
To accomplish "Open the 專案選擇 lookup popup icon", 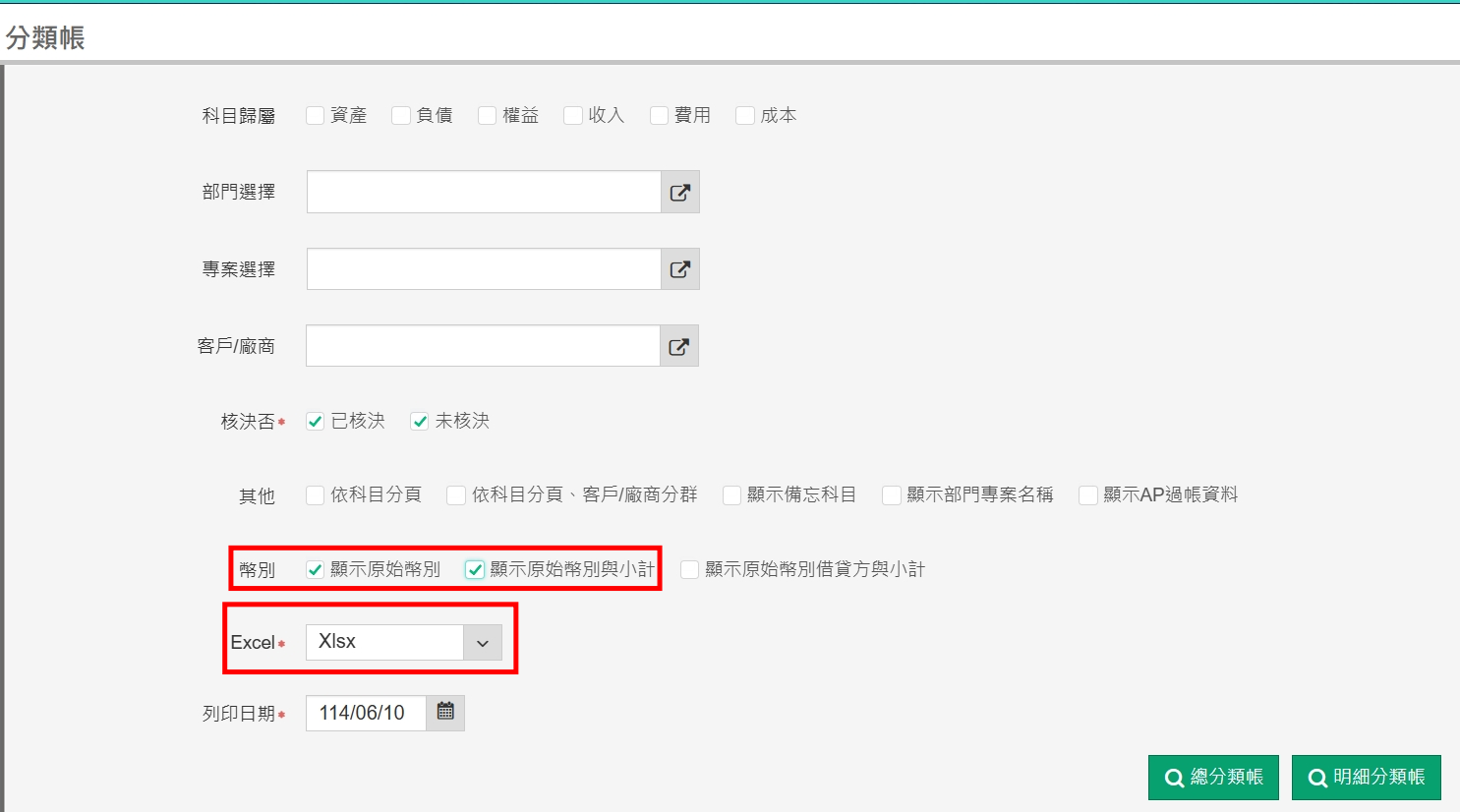I will pos(679,269).
